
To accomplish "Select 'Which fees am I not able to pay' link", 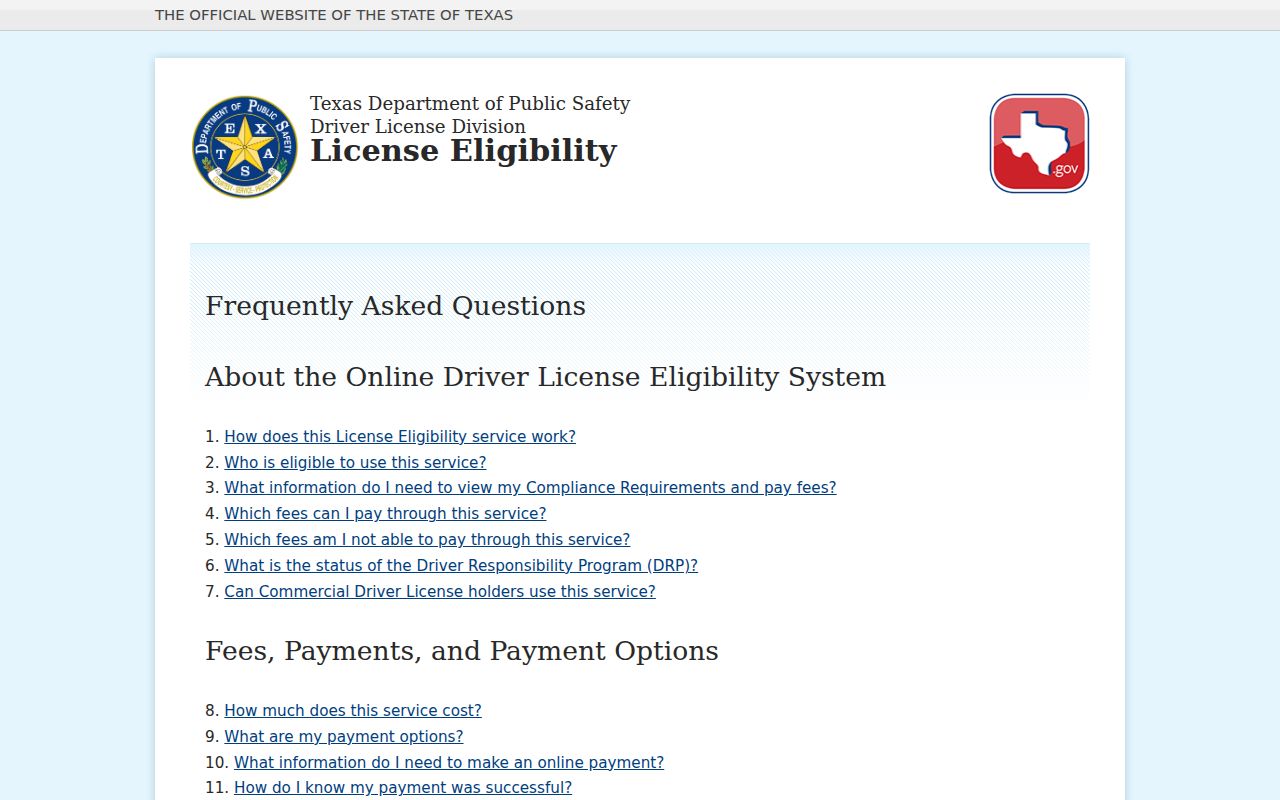I will coord(427,540).
